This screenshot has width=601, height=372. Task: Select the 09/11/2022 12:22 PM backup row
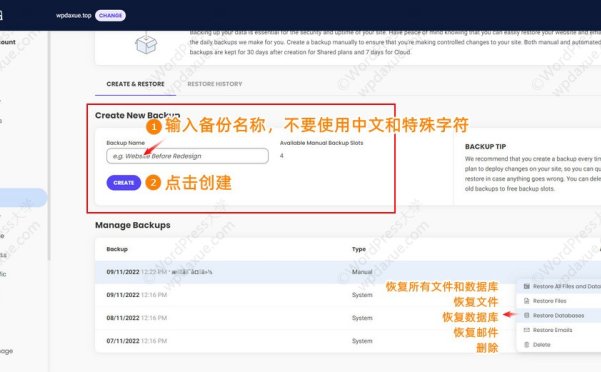click(348, 272)
